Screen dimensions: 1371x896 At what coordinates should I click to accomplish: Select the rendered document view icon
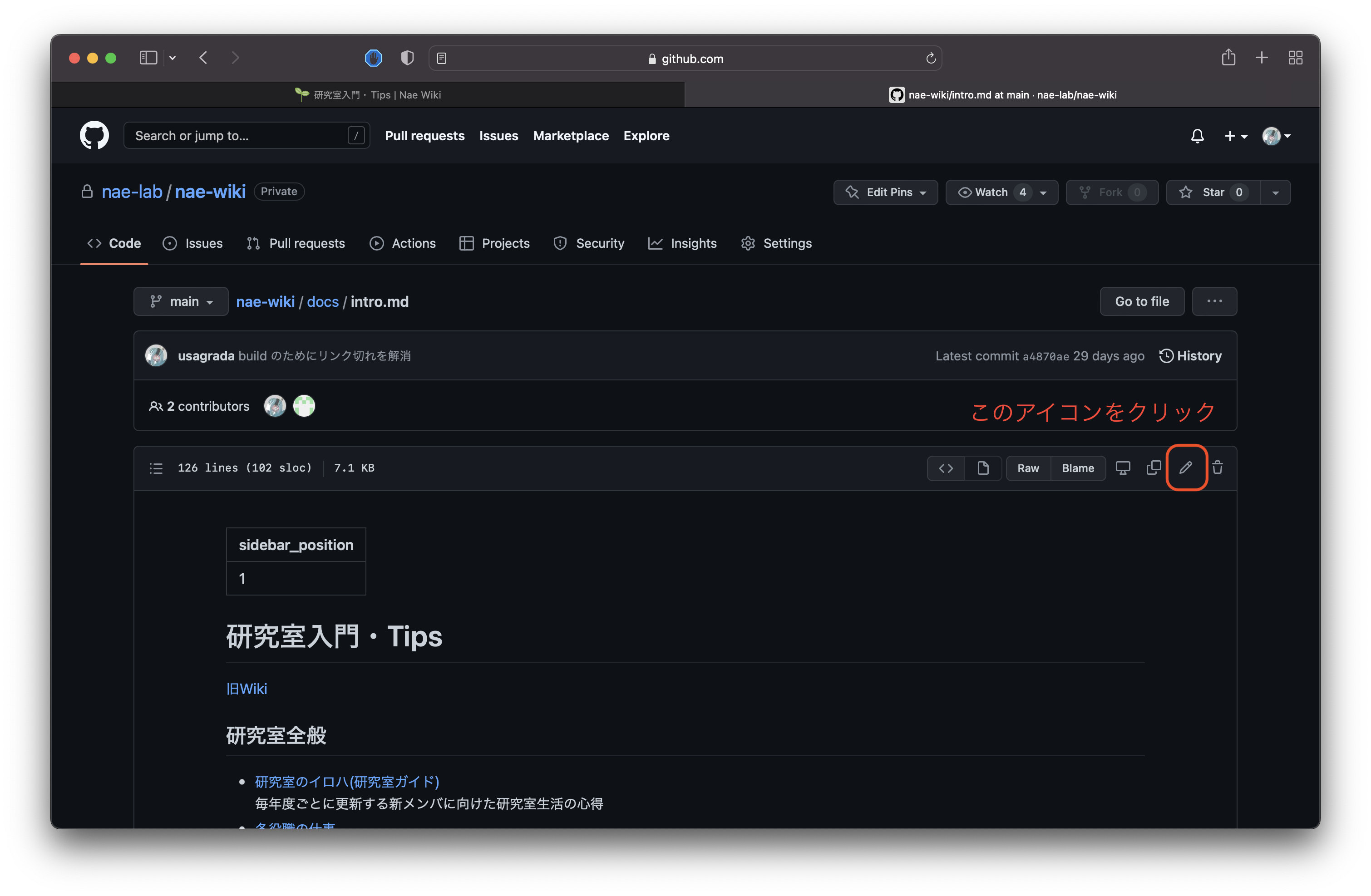coord(983,468)
